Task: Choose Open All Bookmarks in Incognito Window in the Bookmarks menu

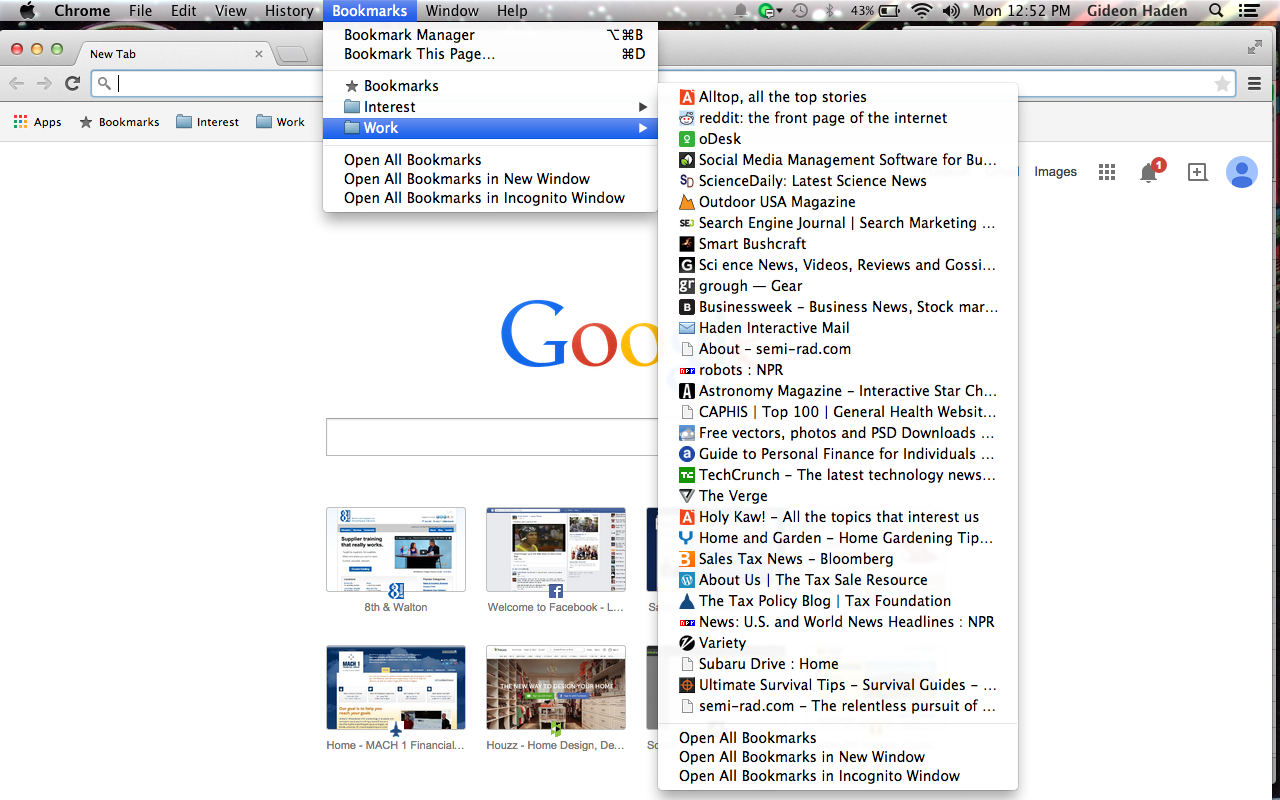Action: pos(490,198)
